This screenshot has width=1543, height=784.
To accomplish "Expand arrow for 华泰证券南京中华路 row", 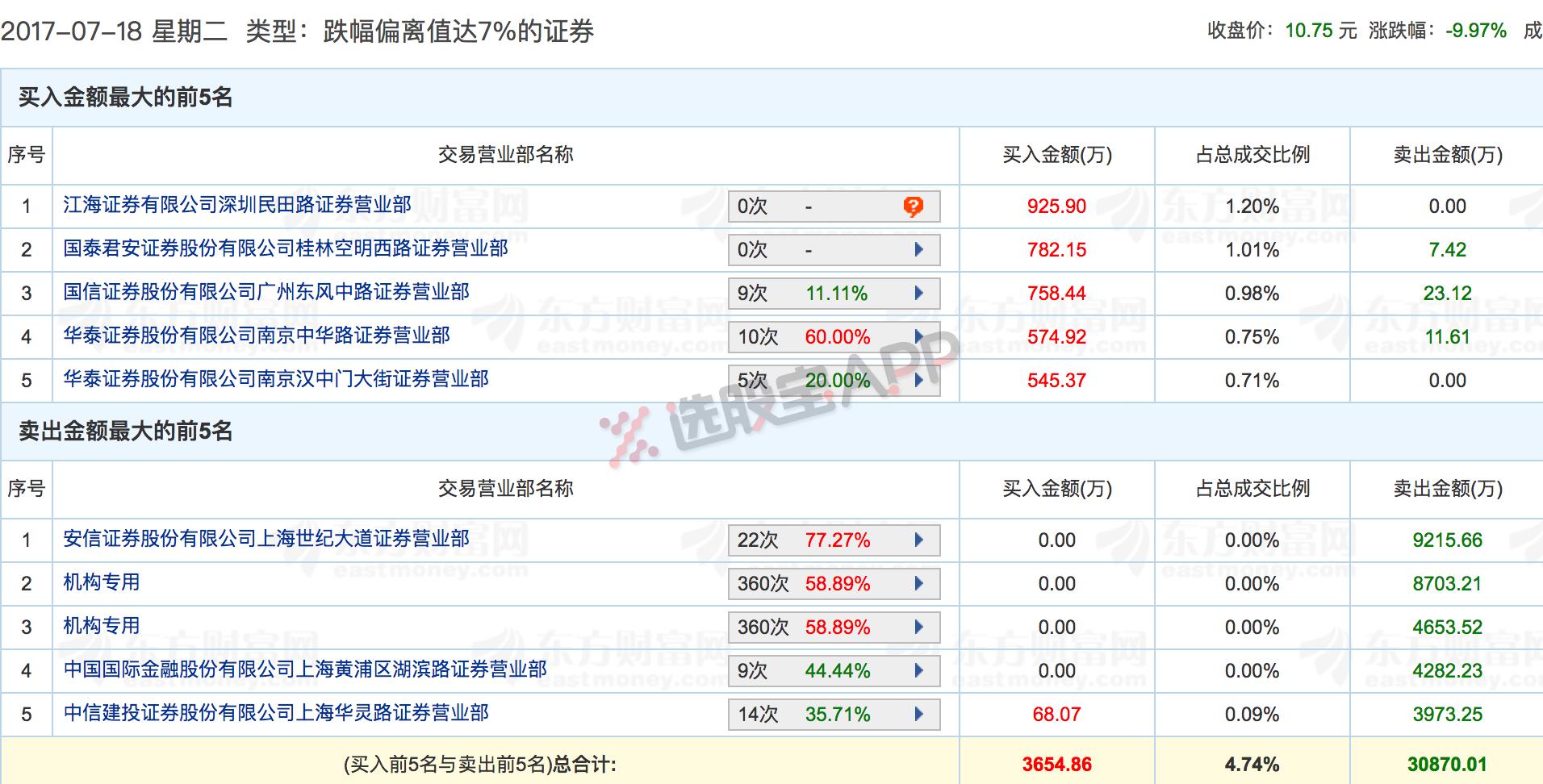I will [918, 337].
